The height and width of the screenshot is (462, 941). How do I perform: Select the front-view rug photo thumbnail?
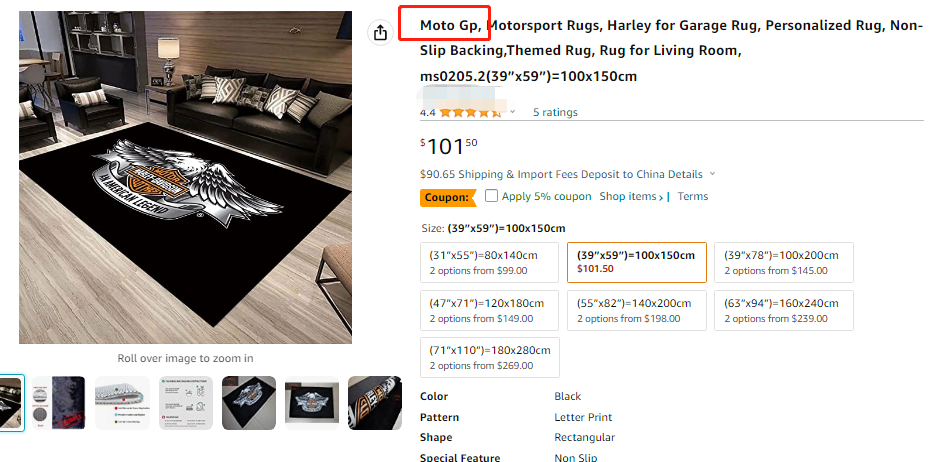coord(311,403)
